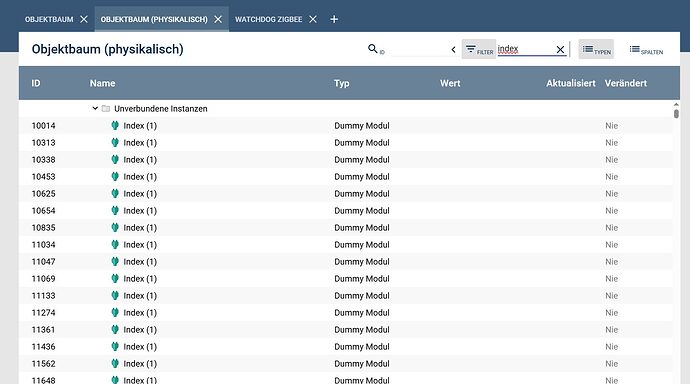Select Index (1) name in row 10625
This screenshot has width=690, height=384.
pos(140,194)
